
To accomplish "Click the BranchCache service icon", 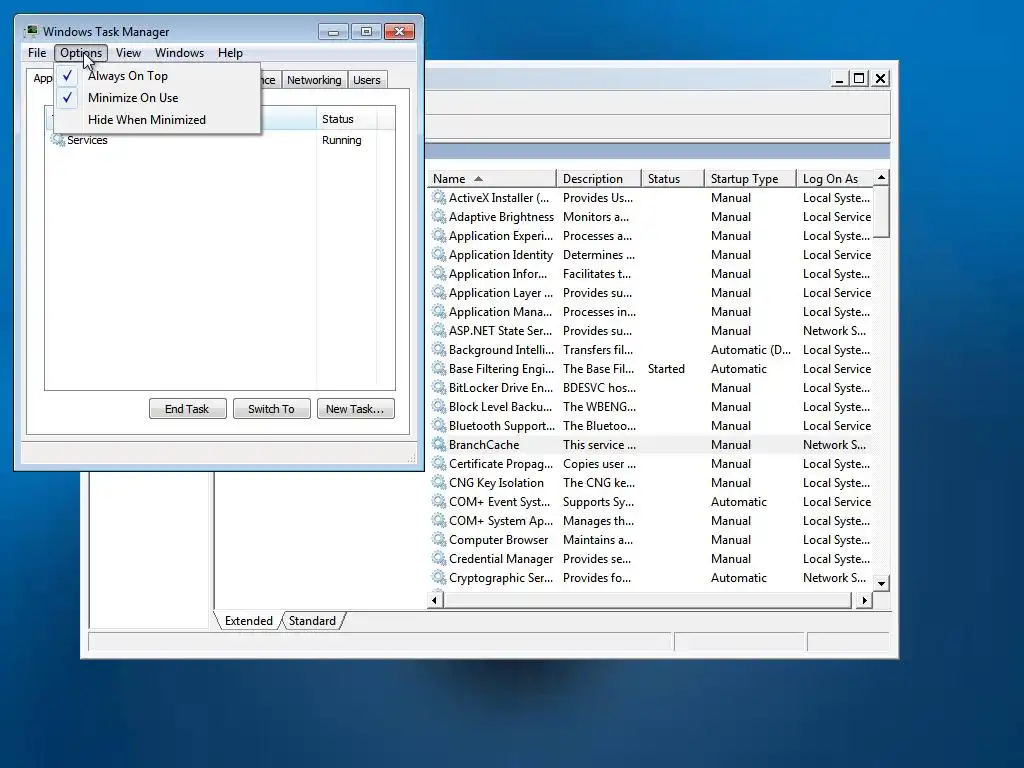I will [x=439, y=444].
